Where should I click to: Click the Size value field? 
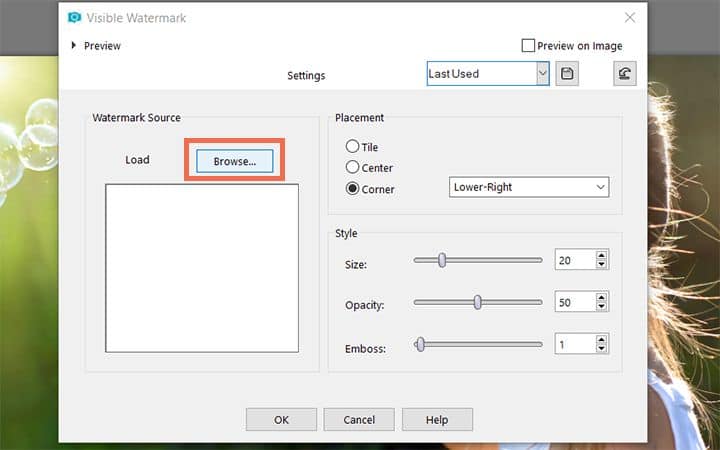[x=575, y=260]
